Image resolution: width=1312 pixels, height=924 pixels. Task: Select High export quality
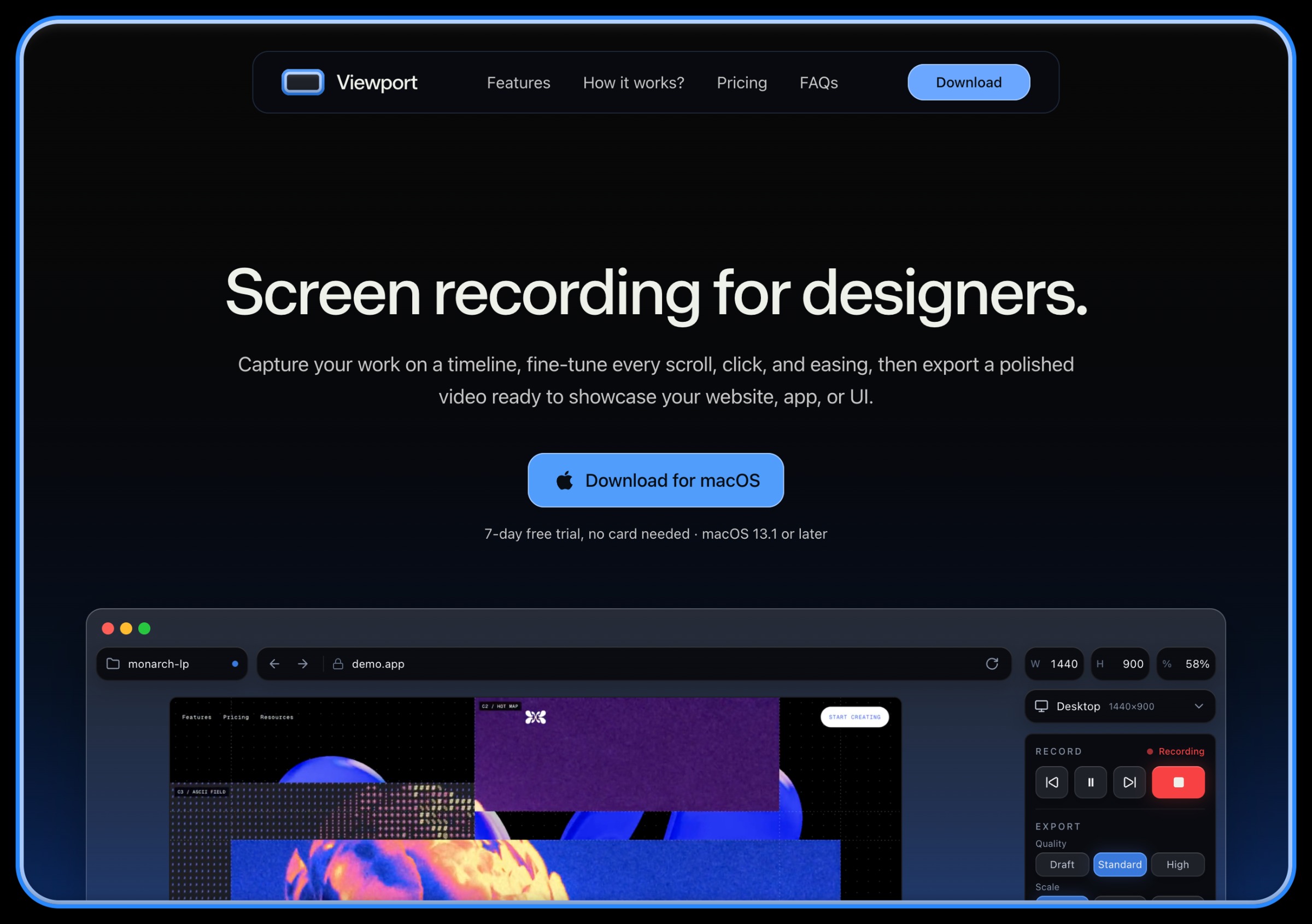tap(1178, 864)
